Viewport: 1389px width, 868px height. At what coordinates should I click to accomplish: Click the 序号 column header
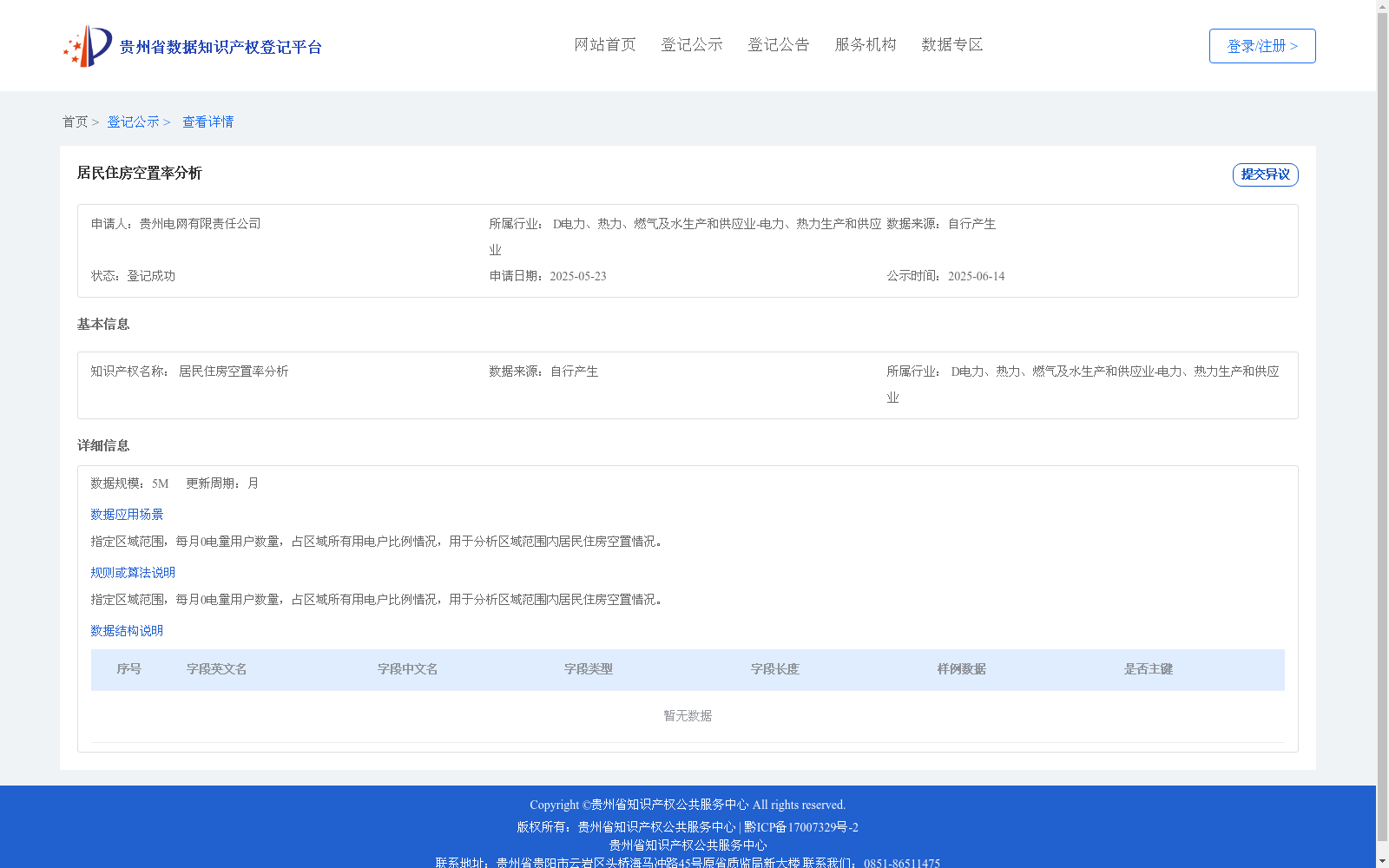[129, 669]
